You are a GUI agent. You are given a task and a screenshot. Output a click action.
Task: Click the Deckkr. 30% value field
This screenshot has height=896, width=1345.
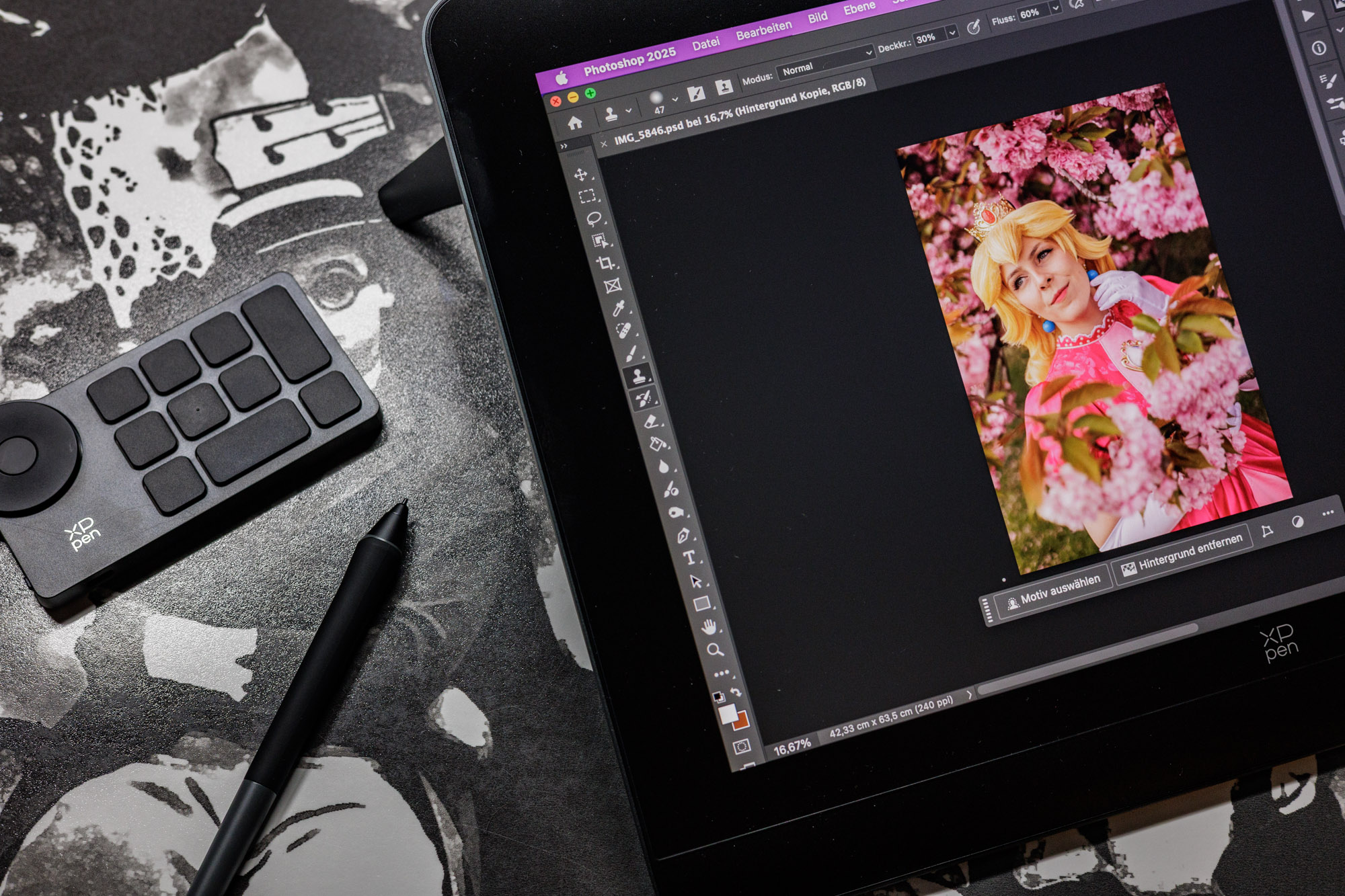(x=928, y=38)
